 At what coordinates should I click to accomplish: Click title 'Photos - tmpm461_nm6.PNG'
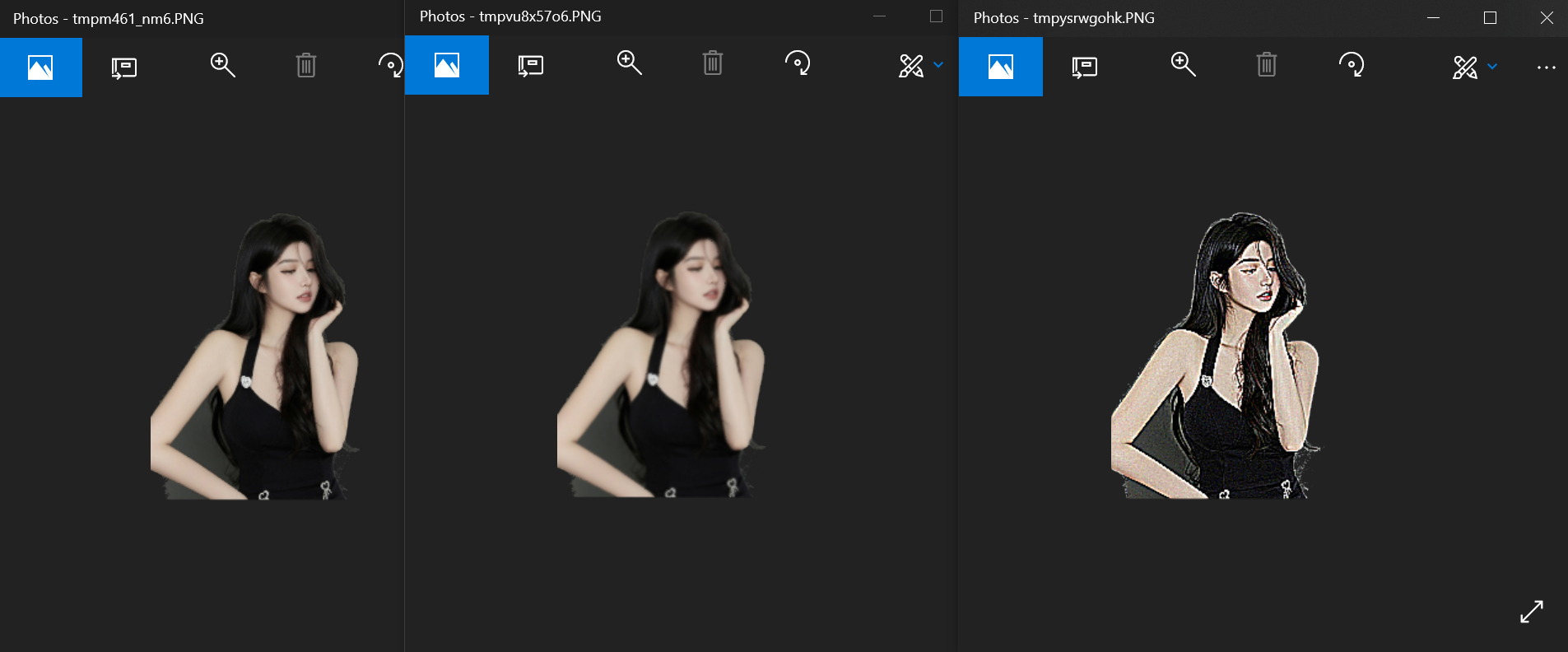tap(109, 18)
